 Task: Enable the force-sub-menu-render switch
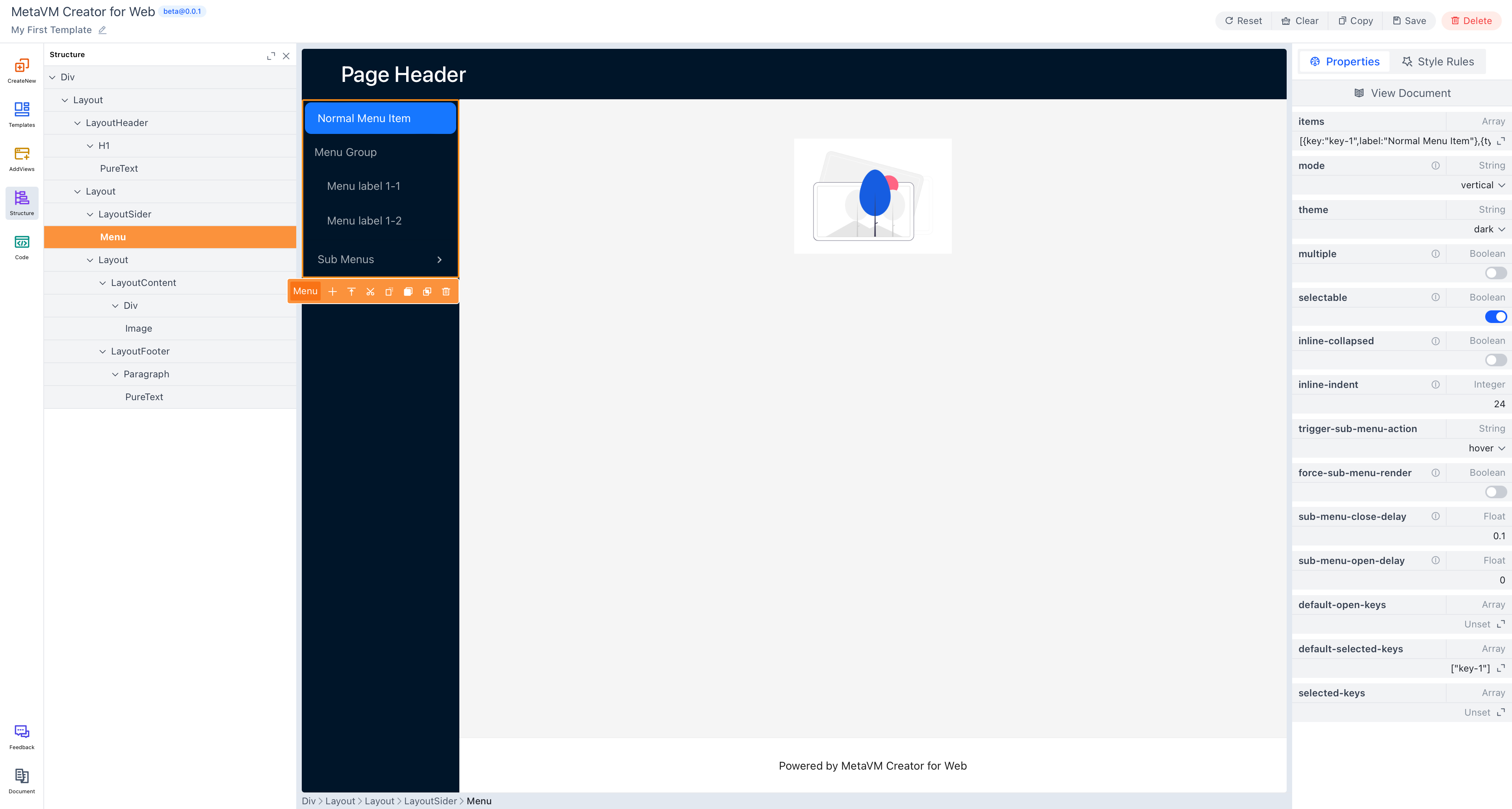pos(1495,492)
